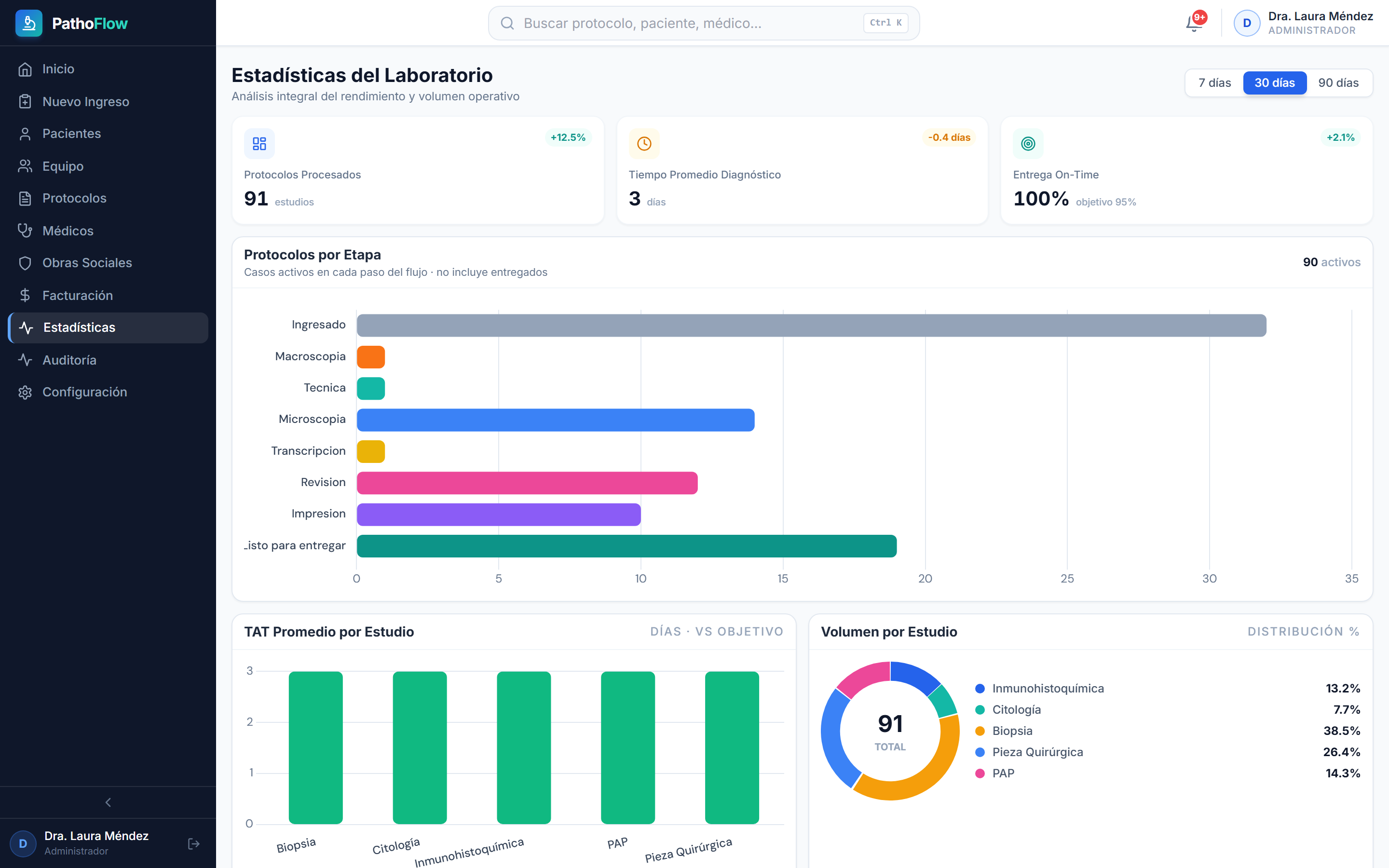Click the Impresion purple bar
This screenshot has width=1389, height=868.
(x=499, y=515)
